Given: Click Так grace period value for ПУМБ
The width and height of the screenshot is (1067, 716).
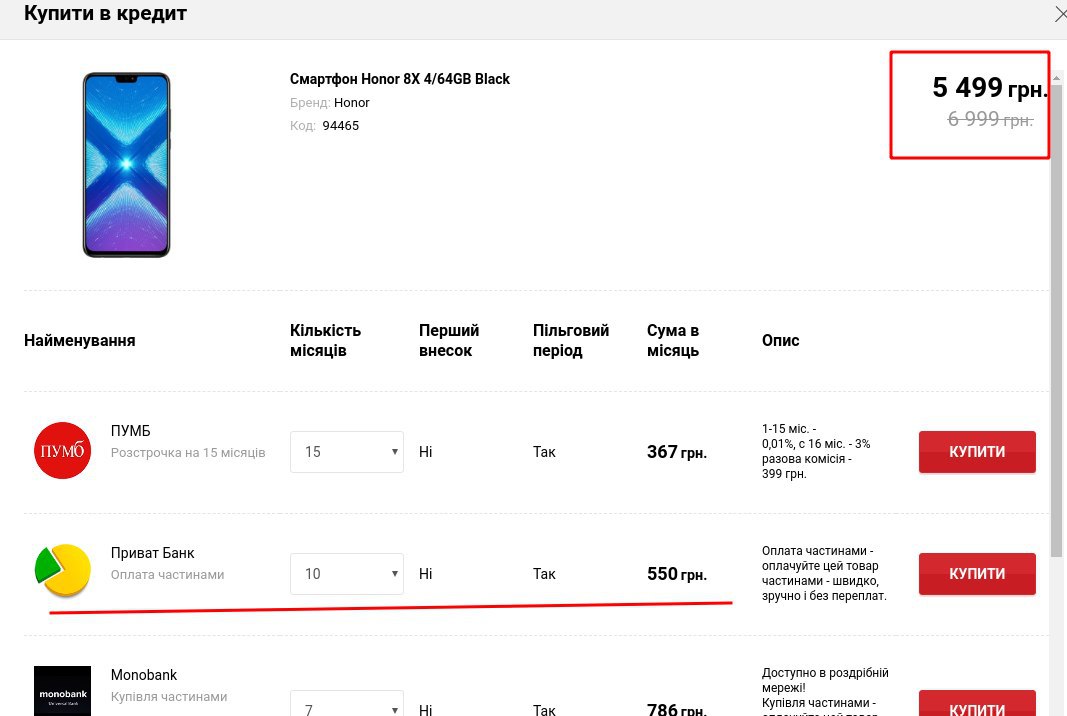Looking at the screenshot, I should pyautogui.click(x=544, y=452).
